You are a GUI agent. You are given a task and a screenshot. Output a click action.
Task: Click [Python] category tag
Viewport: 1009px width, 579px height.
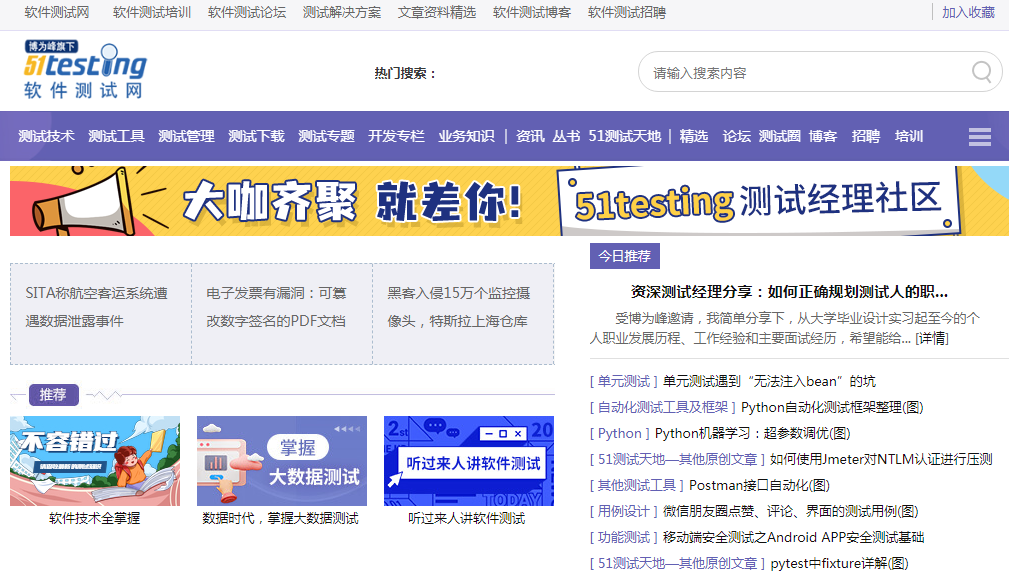pyautogui.click(x=620, y=434)
